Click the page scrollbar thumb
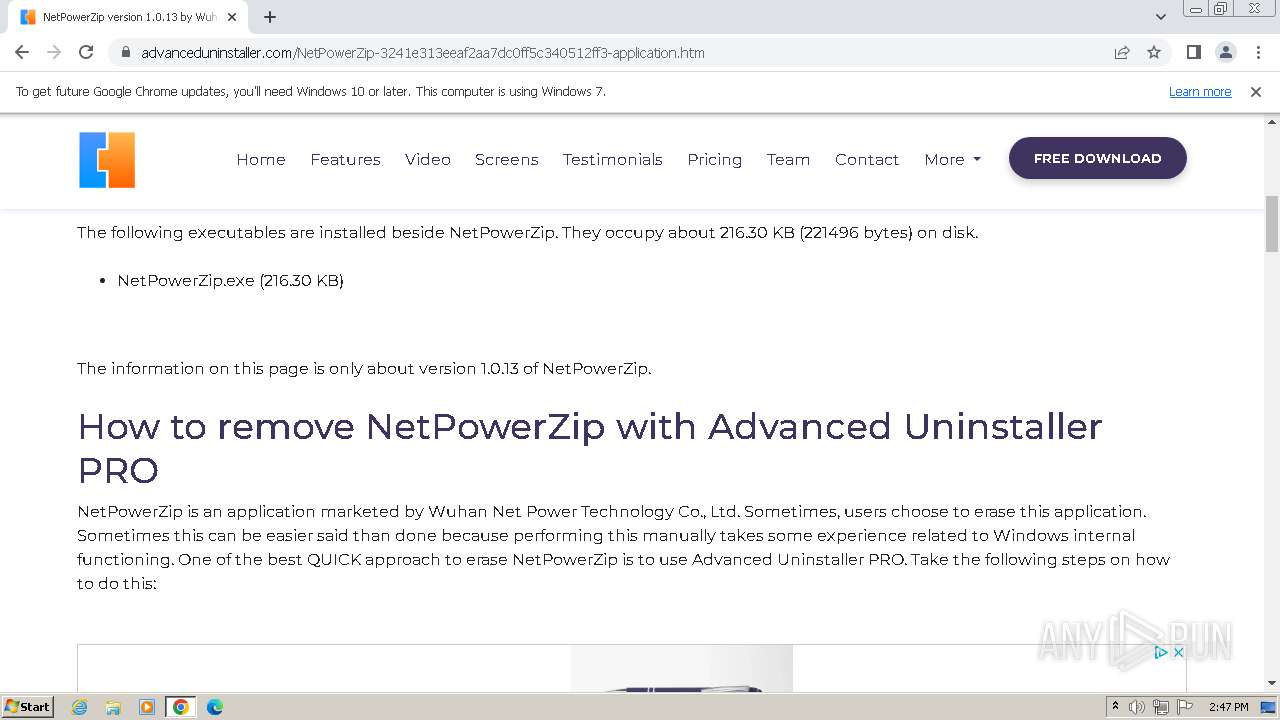 [1272, 224]
